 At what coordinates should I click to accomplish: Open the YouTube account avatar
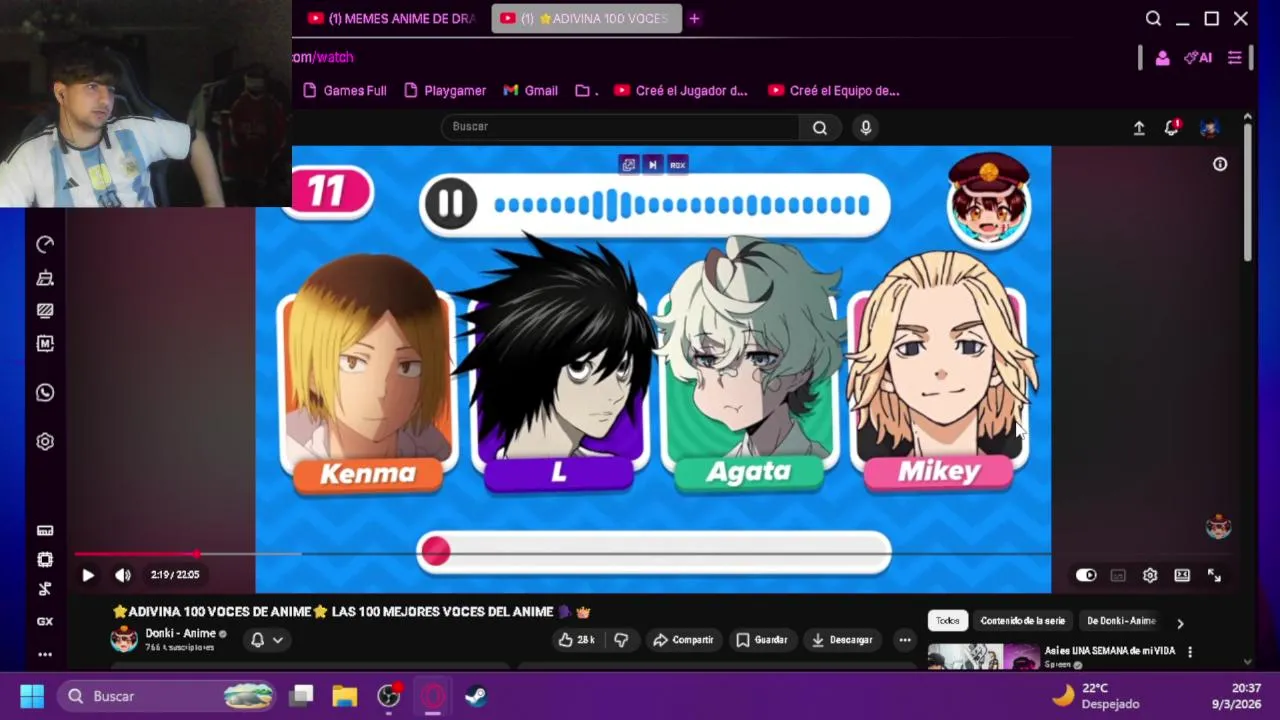[x=1209, y=128]
